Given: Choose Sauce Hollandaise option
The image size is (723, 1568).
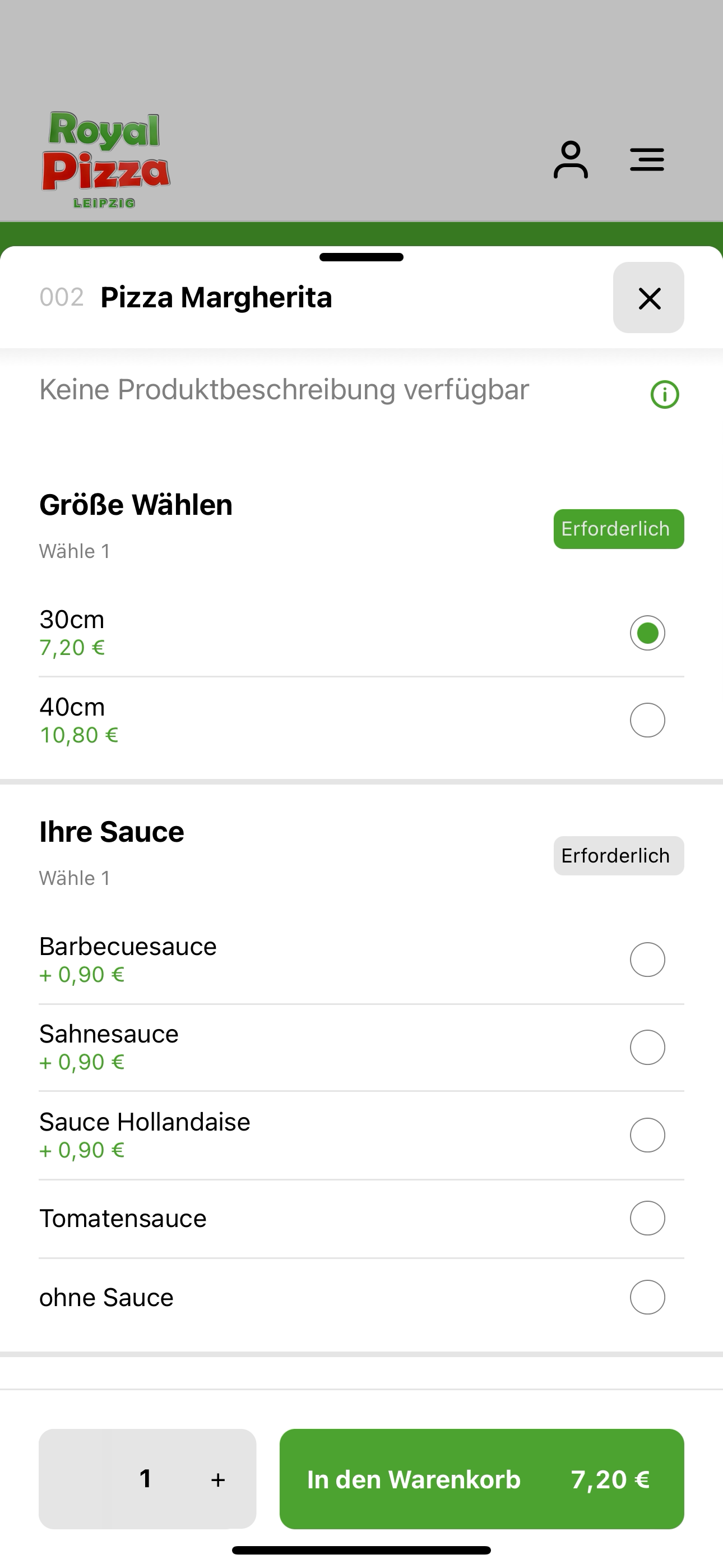Looking at the screenshot, I should [x=361, y=1135].
